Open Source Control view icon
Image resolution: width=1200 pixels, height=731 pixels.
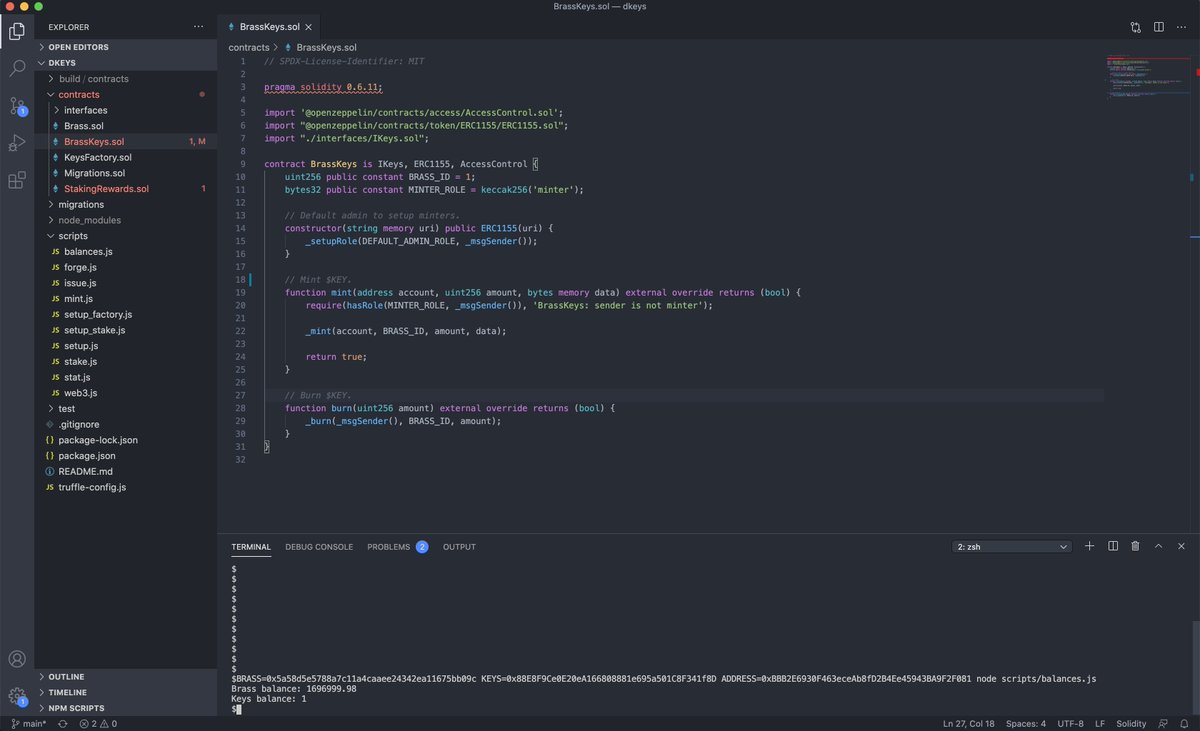17,105
